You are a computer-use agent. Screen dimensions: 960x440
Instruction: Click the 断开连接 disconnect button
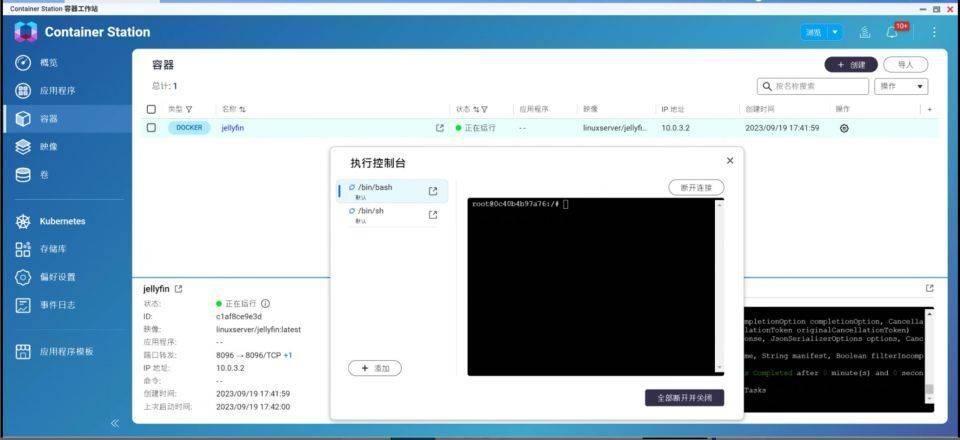(696, 187)
